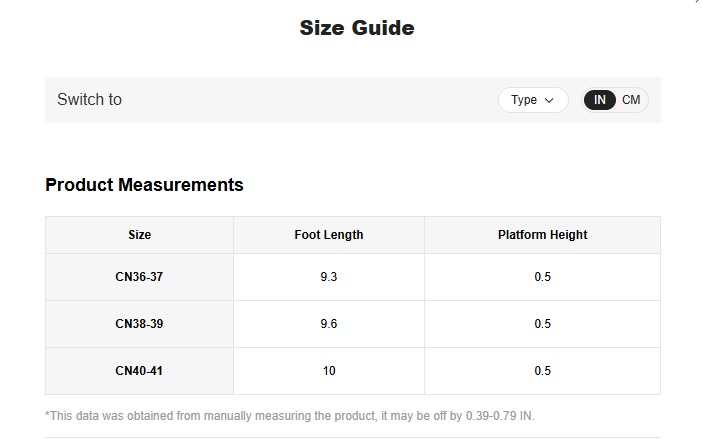Click the Product Measurements heading
The image size is (702, 448).
(x=144, y=185)
